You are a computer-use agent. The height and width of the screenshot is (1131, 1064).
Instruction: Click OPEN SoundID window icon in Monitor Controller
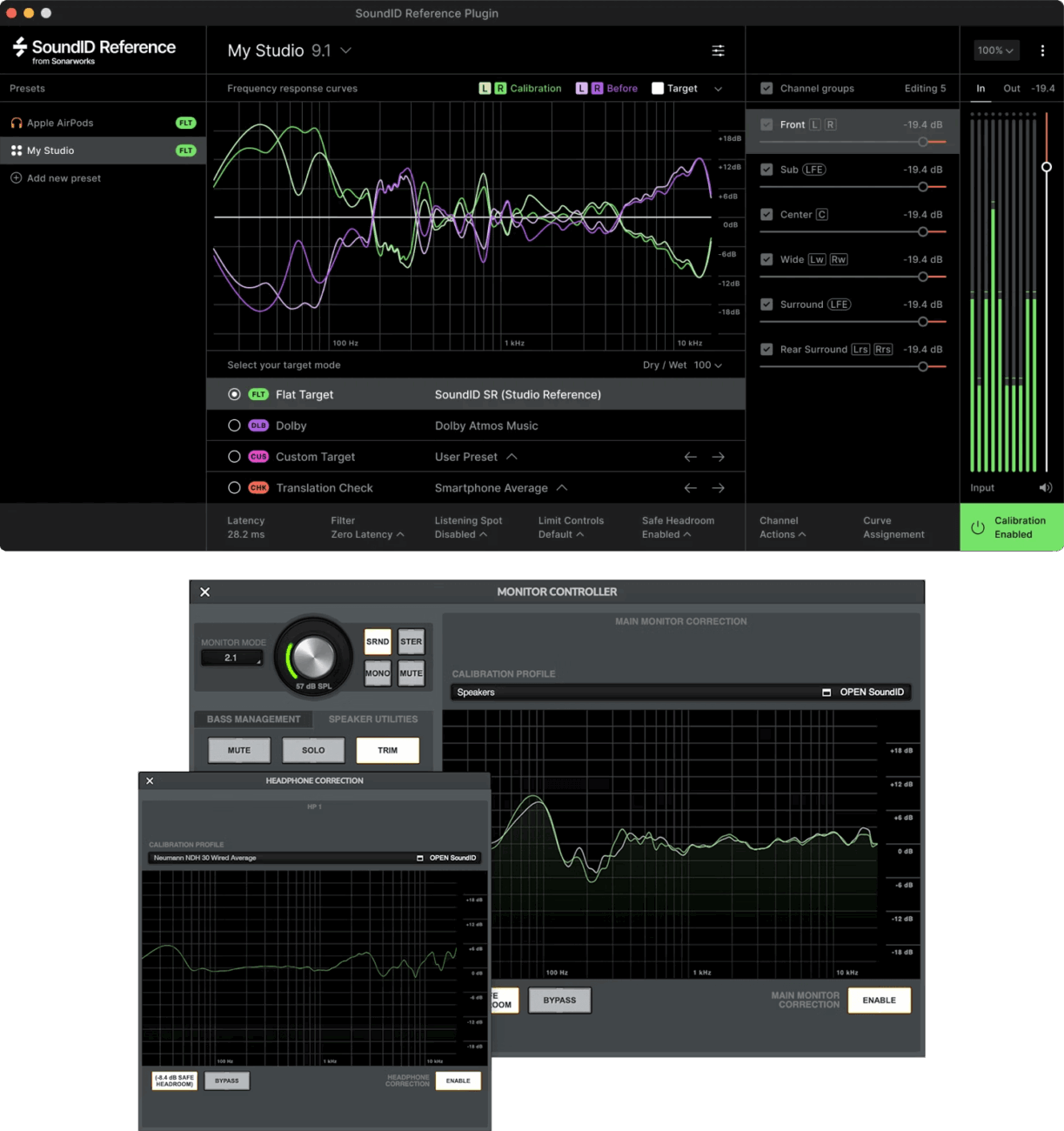[x=826, y=693]
